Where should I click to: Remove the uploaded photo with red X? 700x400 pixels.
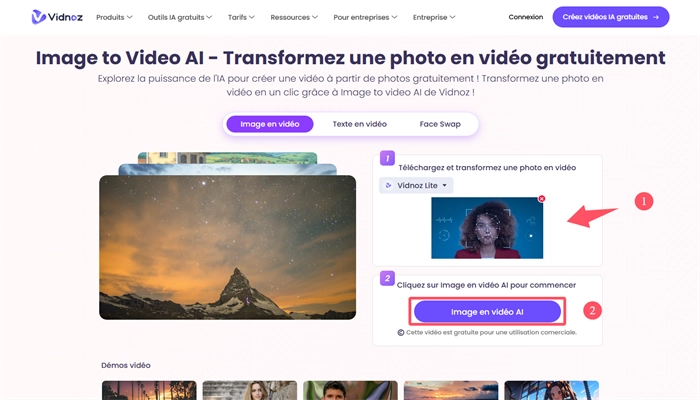[542, 199]
